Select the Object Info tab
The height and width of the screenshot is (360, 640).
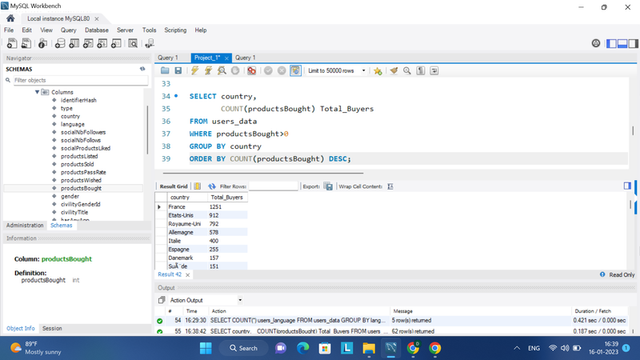(x=20, y=328)
